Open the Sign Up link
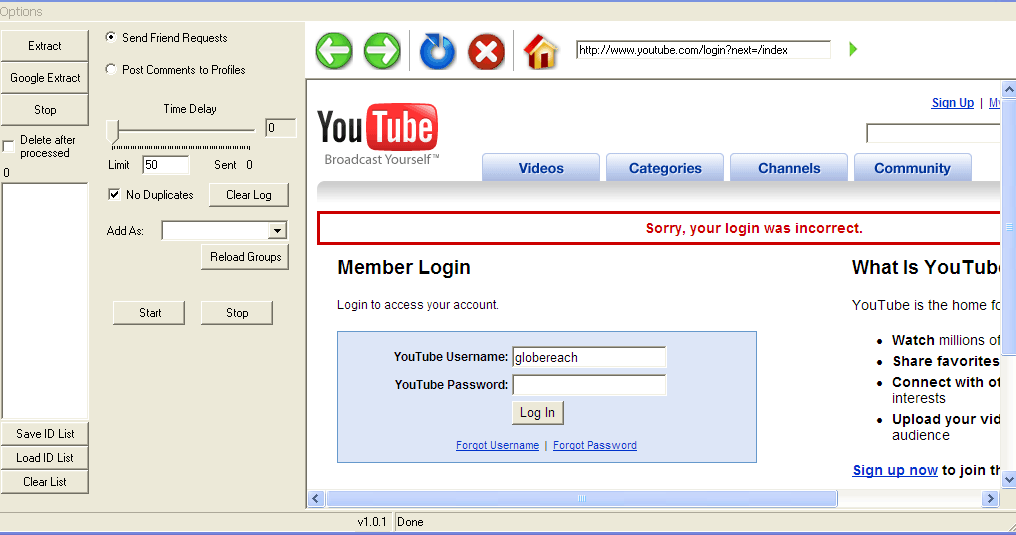Viewport: 1016px width, 535px height. pyautogui.click(x=952, y=102)
